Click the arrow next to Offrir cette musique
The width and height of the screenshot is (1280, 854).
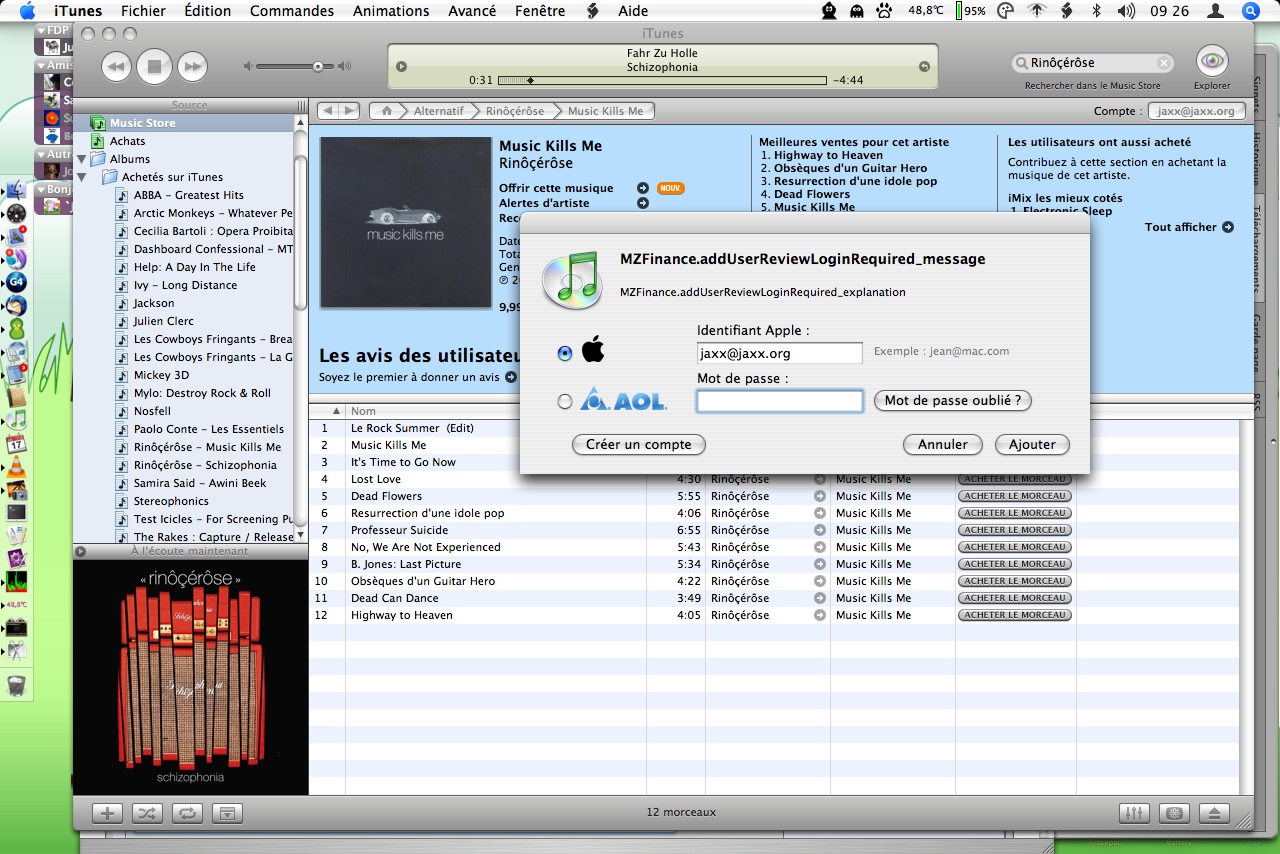click(643, 188)
